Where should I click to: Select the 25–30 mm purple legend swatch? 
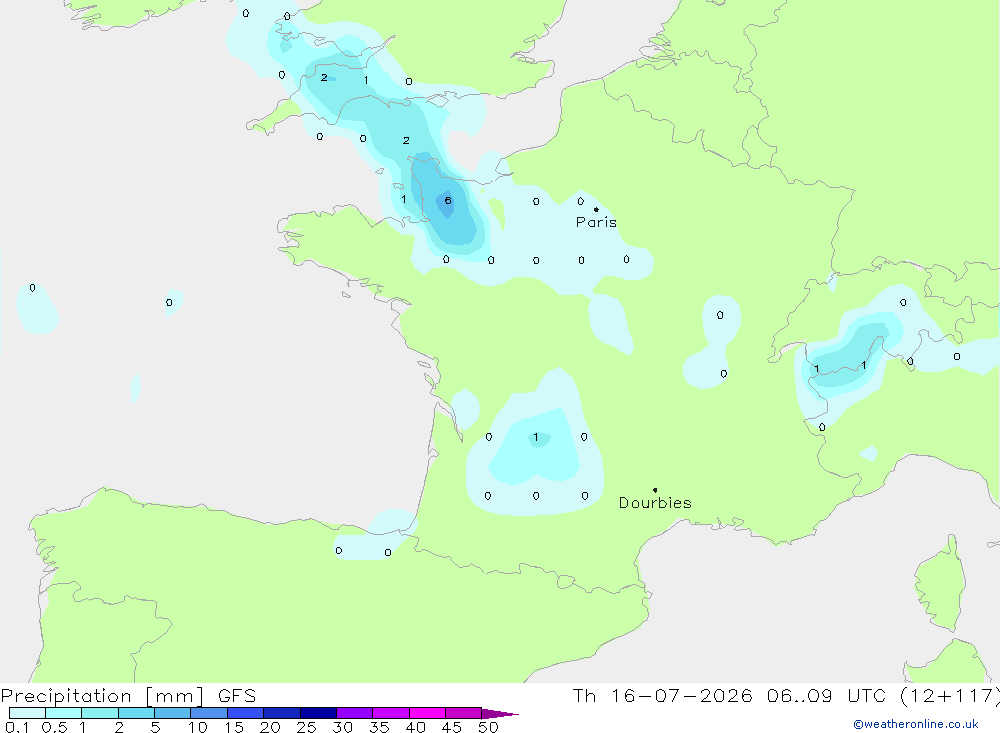tap(318, 713)
